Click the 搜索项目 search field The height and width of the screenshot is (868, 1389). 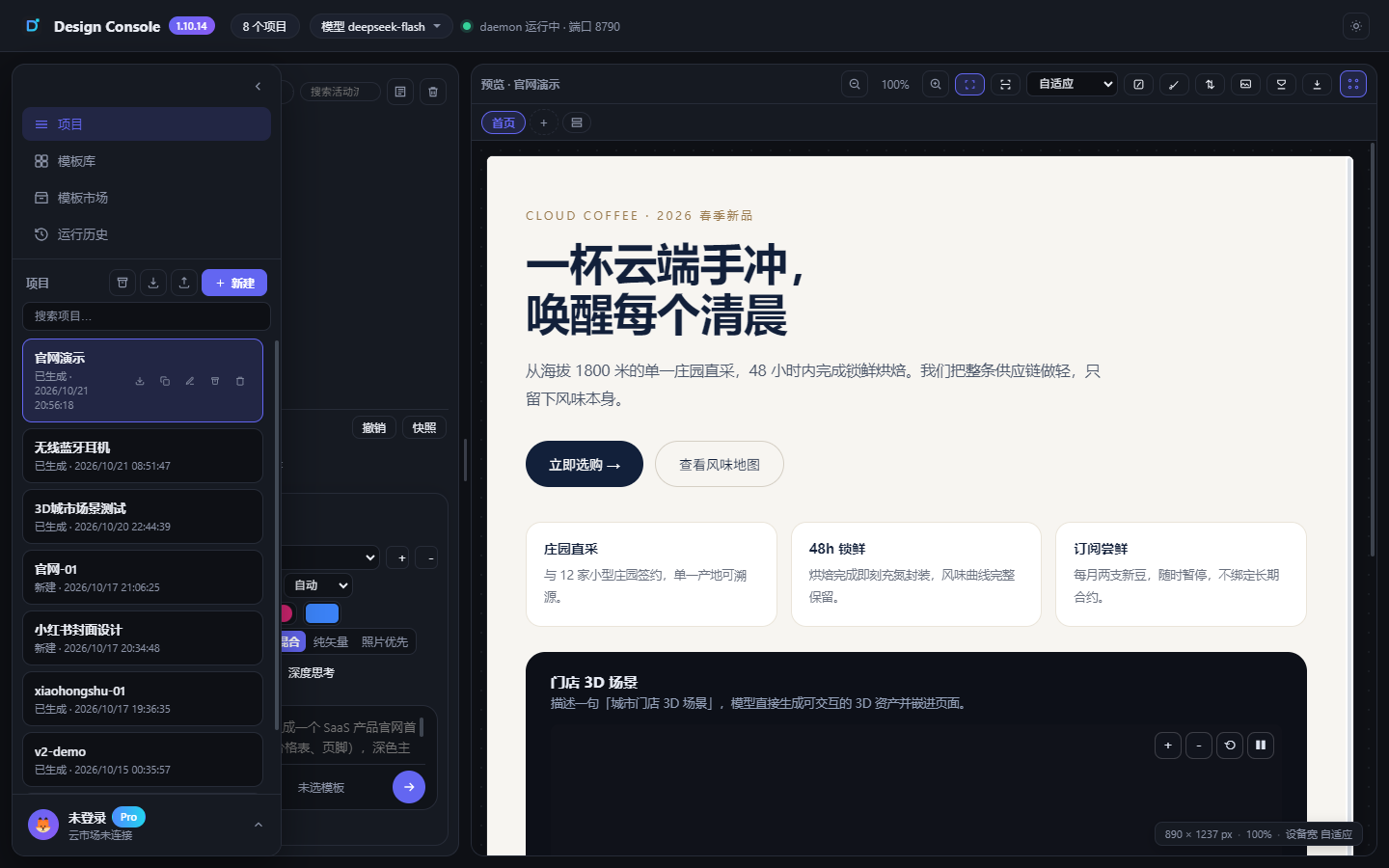[147, 316]
